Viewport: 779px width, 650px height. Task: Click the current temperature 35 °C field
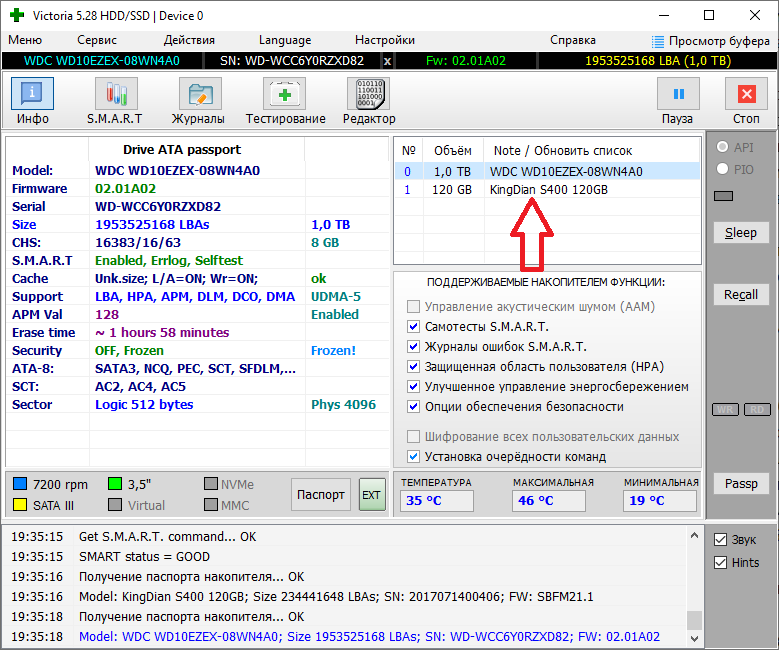437,500
